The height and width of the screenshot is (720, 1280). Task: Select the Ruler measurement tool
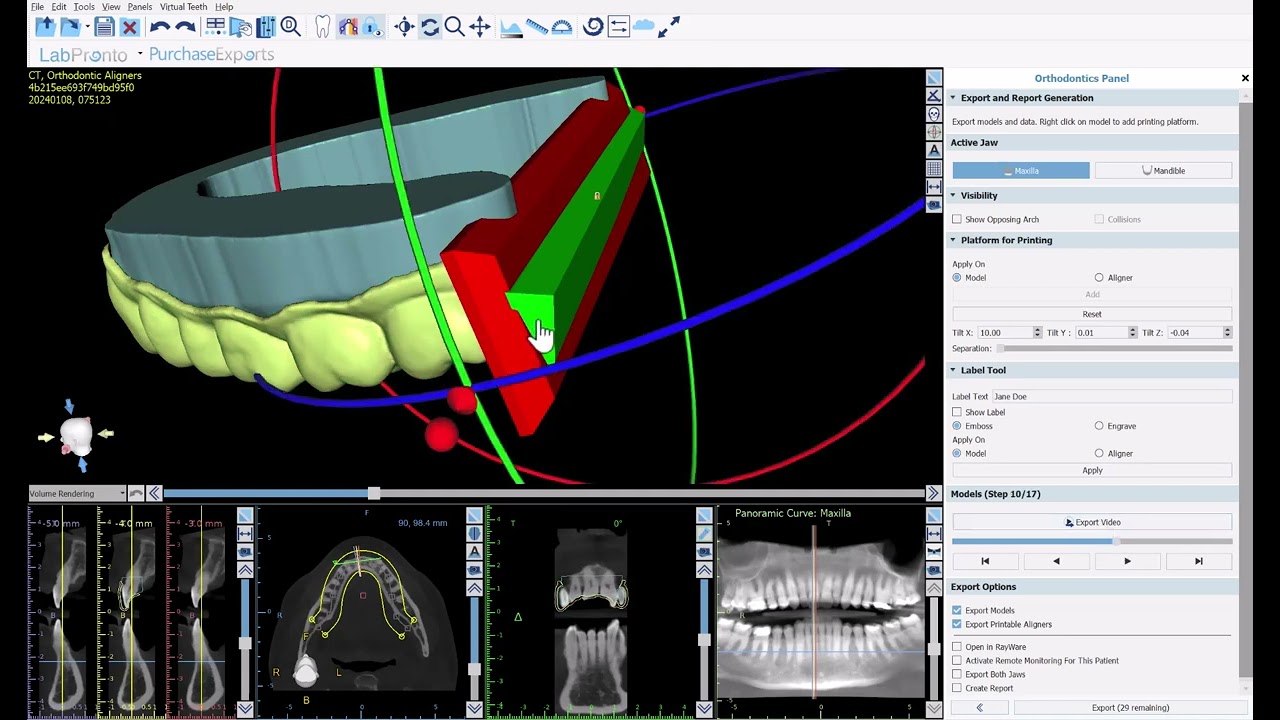coord(537,27)
